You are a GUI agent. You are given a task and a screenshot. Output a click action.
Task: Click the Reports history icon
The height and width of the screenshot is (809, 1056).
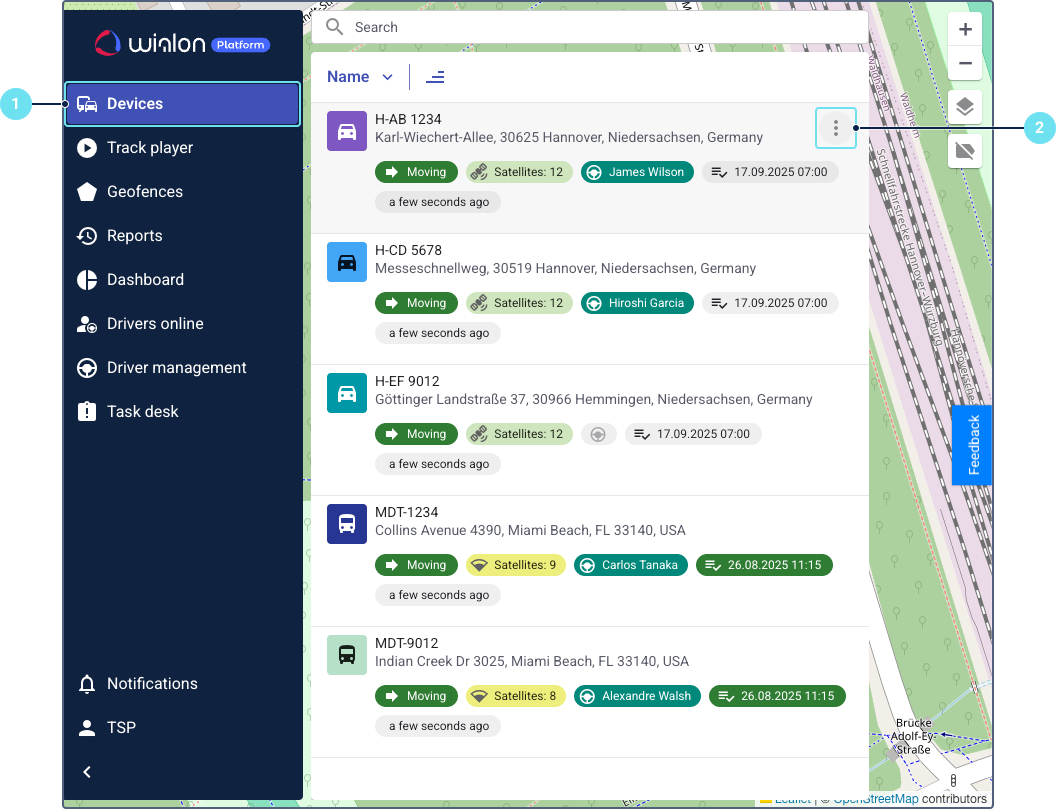87,236
